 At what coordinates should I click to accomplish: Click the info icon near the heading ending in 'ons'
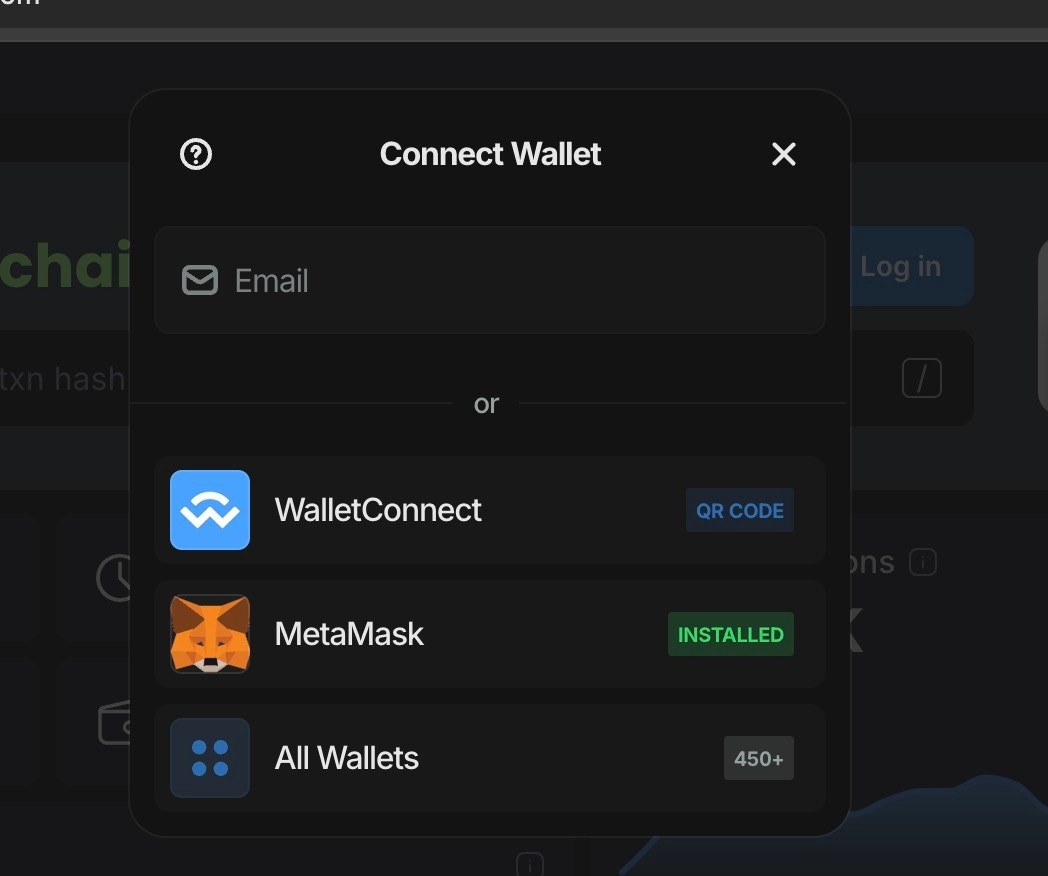coord(923,562)
